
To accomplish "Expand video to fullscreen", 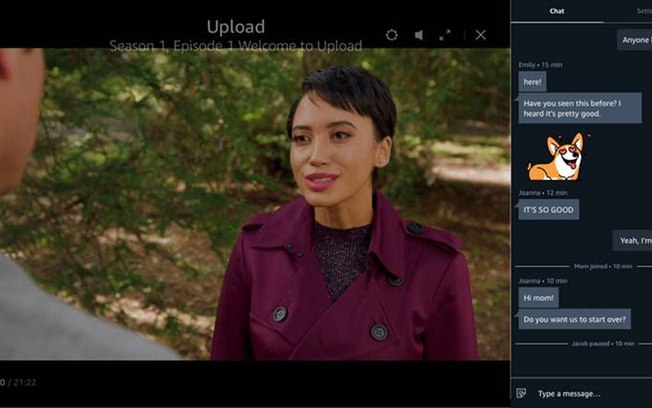I will (445, 35).
